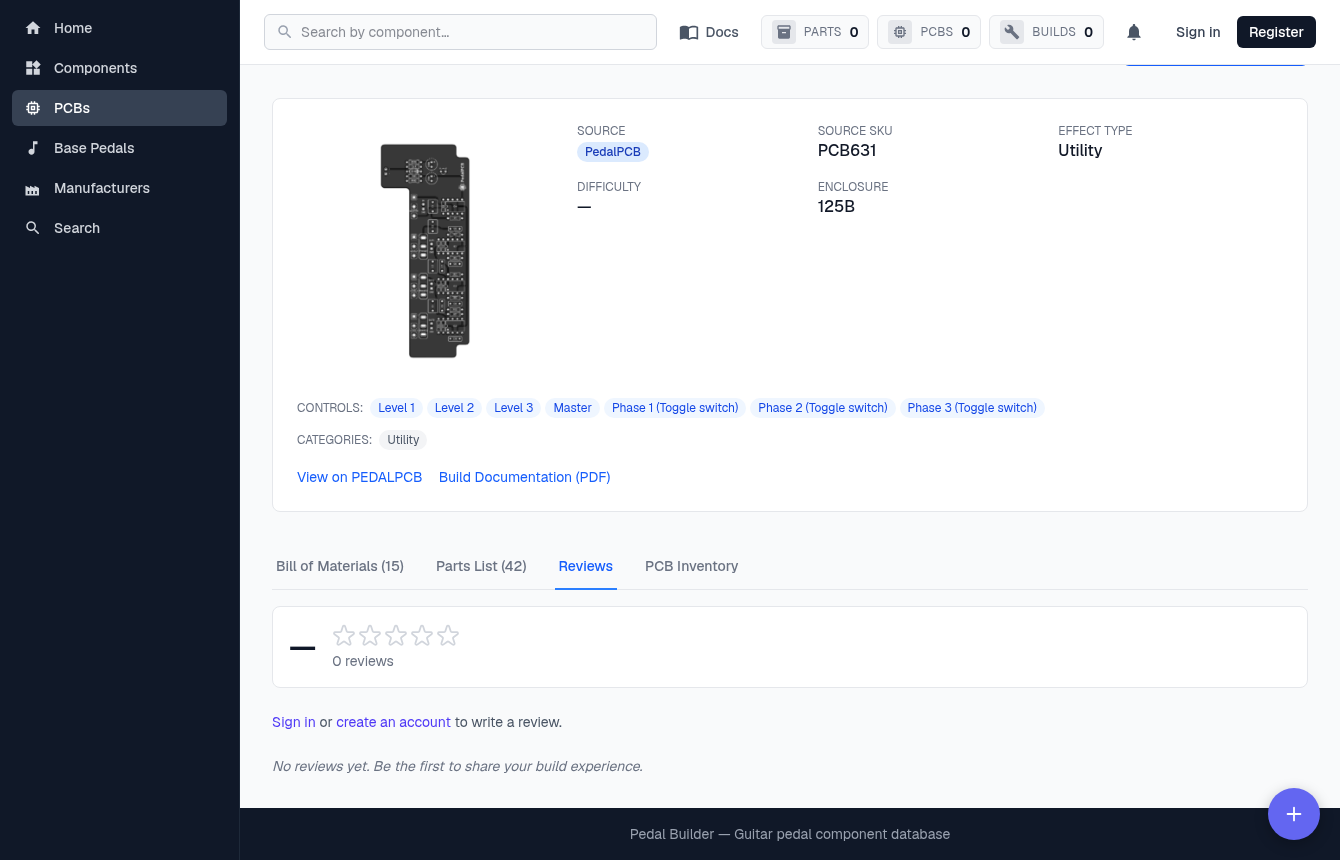Click the Parts archive box icon
The width and height of the screenshot is (1340, 860).
pos(784,32)
